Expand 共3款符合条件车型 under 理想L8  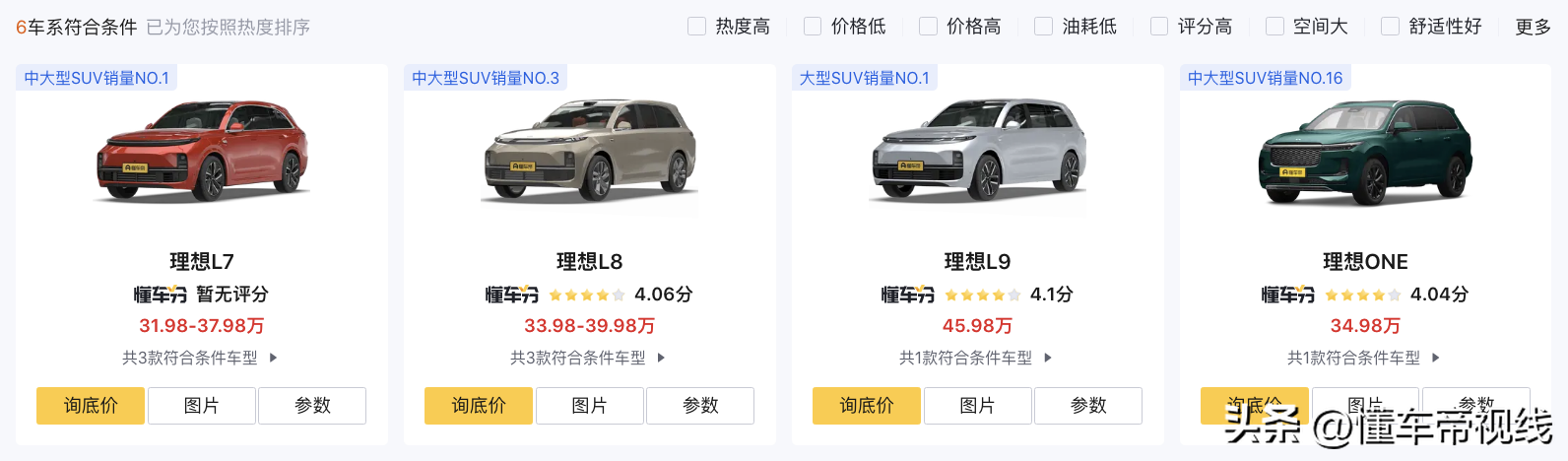point(588,358)
